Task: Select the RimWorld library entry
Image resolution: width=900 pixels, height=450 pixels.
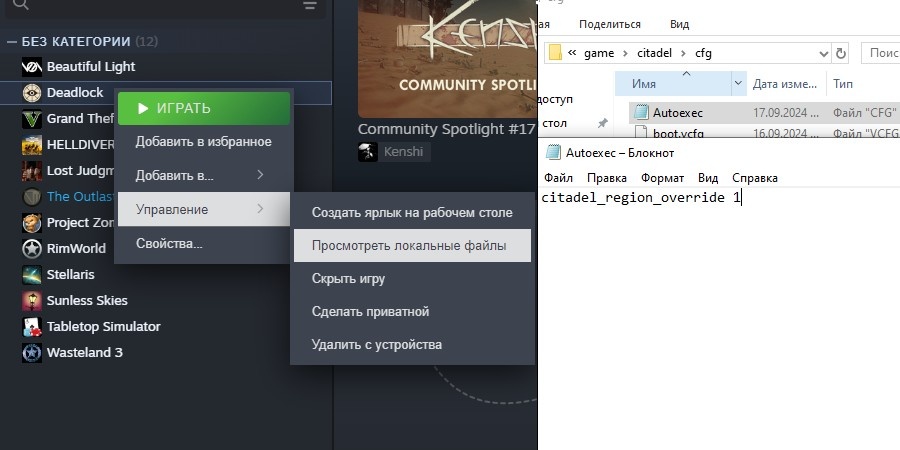Action: [76, 249]
